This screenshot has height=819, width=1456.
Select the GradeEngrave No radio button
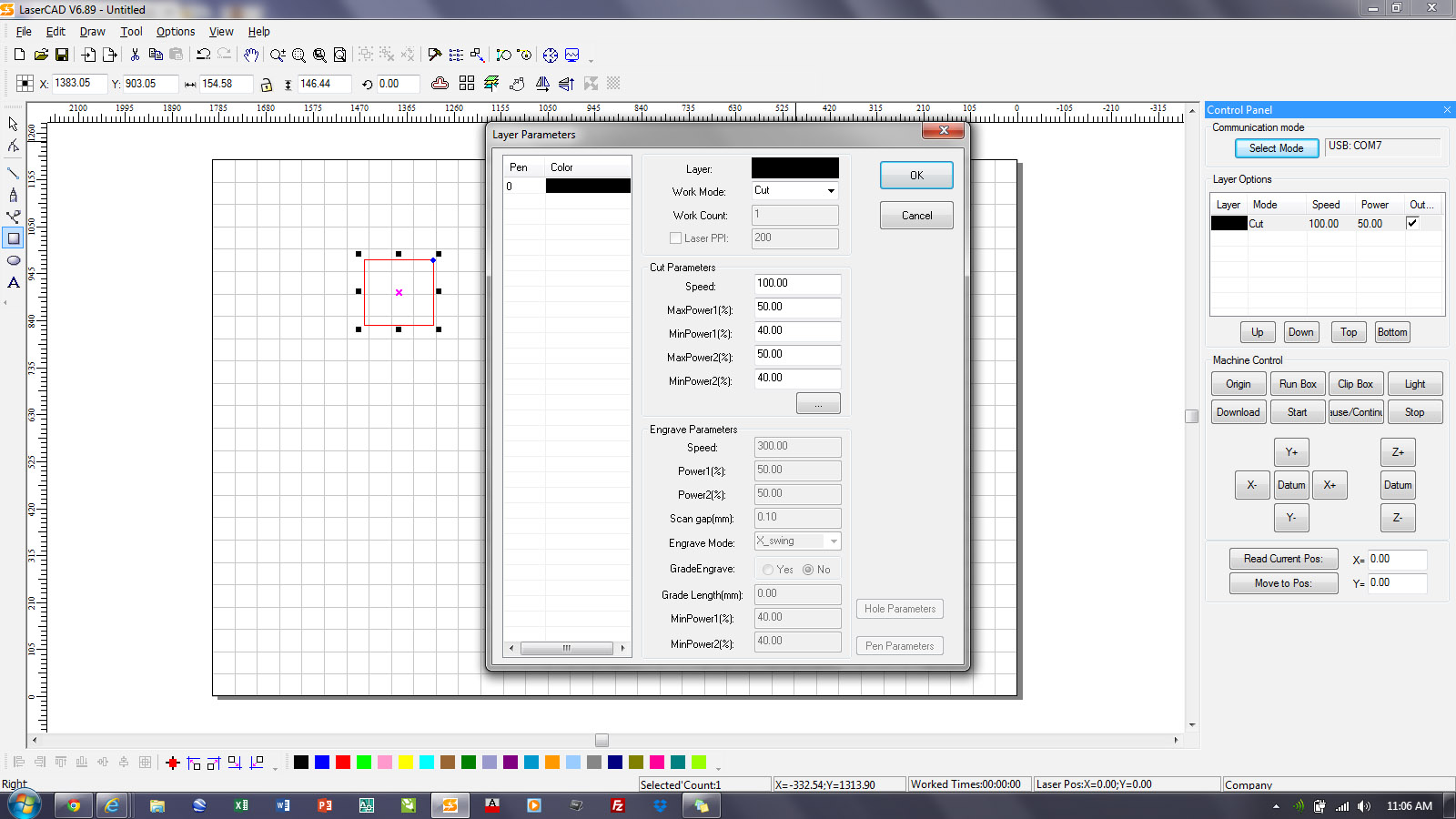pos(808,570)
